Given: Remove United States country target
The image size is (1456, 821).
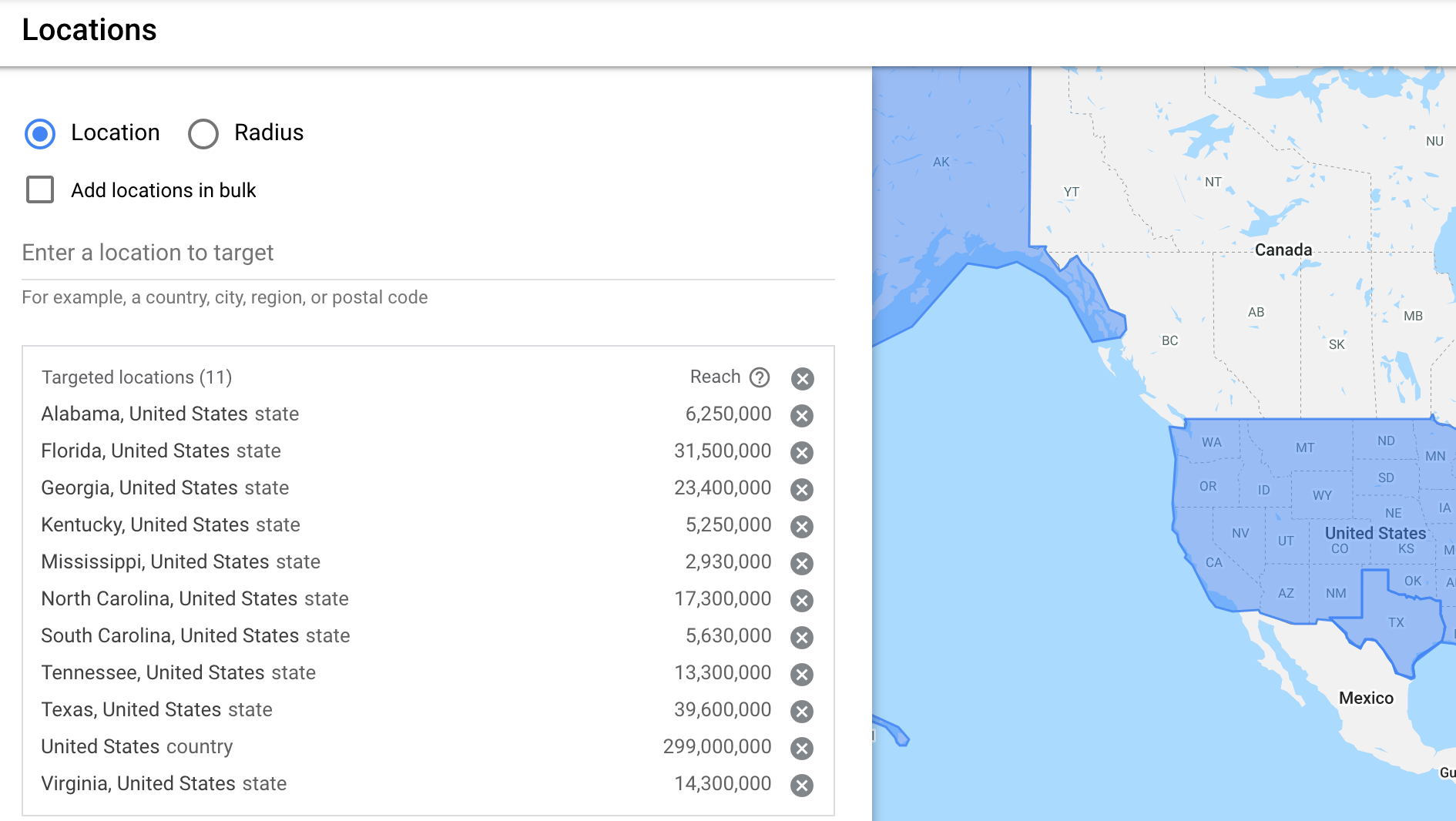Looking at the screenshot, I should (x=802, y=749).
